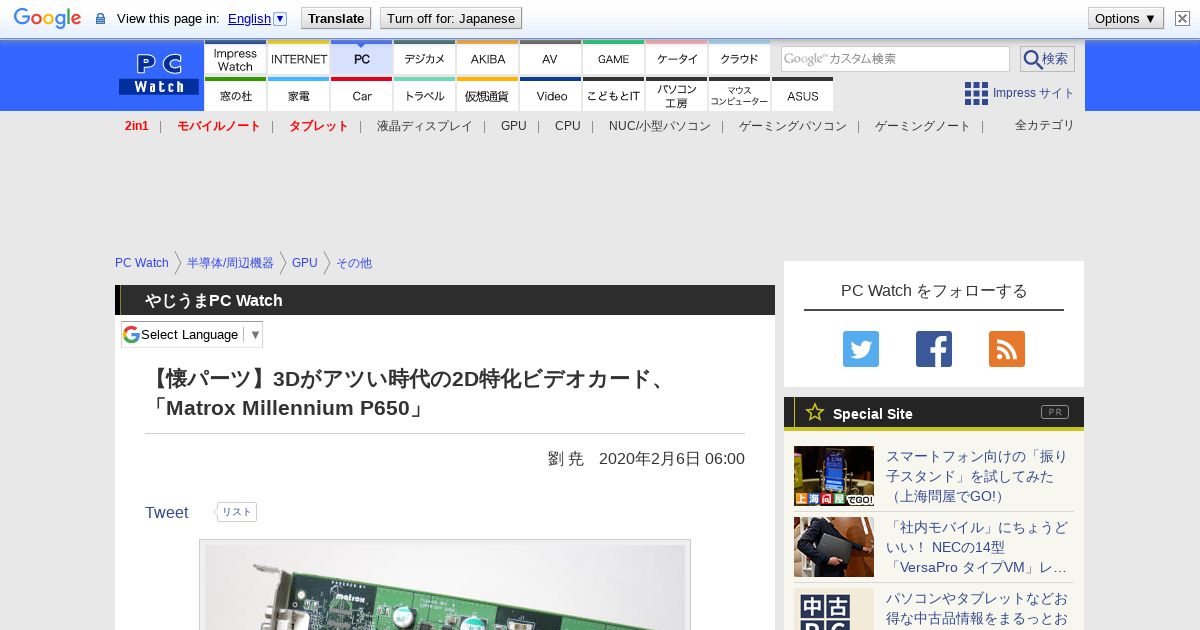Open the 家電 tab

(x=299, y=95)
